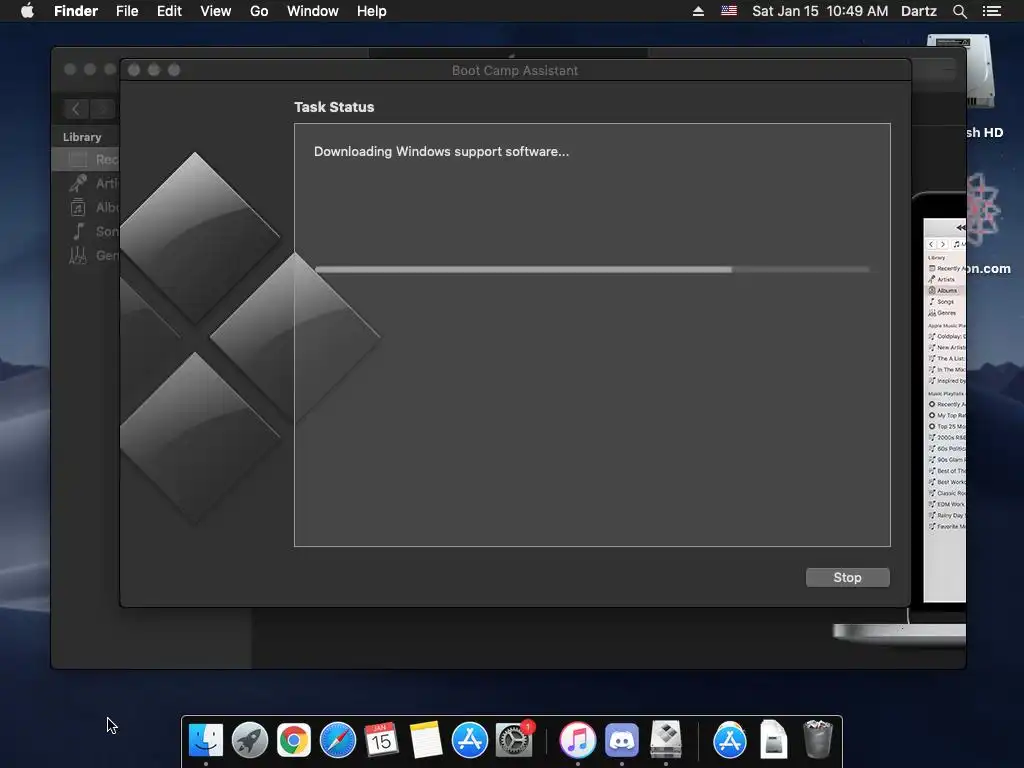Click the MacBook iTunes promo image
This screenshot has height=768, width=1024.
click(x=937, y=418)
